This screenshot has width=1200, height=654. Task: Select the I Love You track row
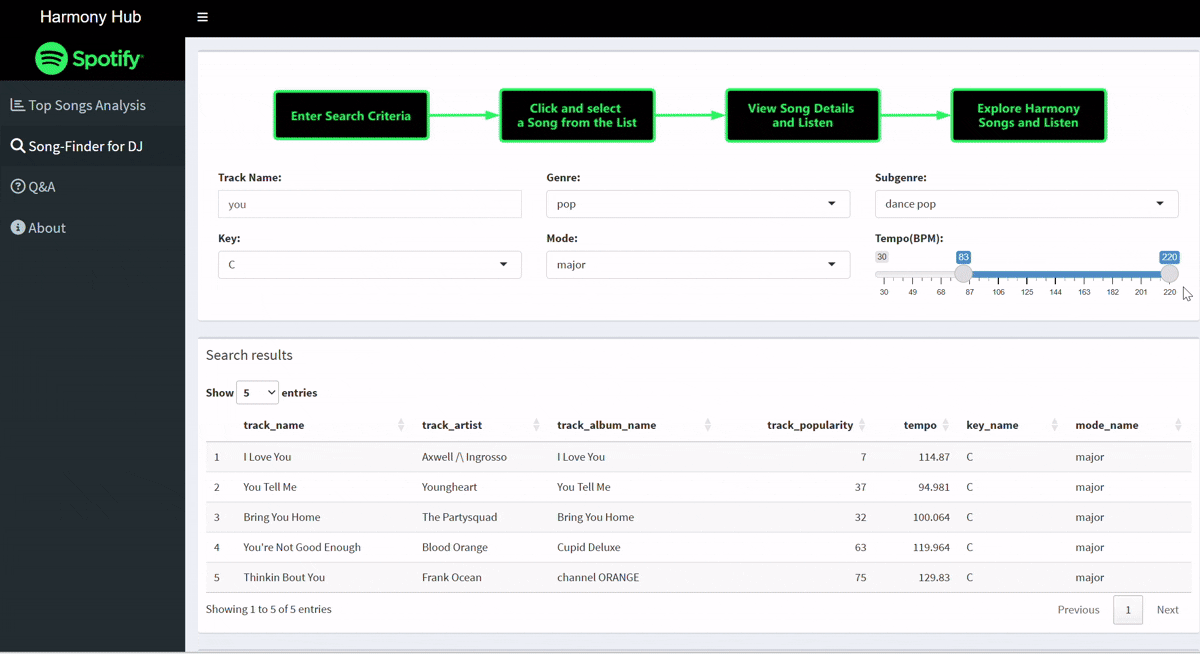(698, 457)
